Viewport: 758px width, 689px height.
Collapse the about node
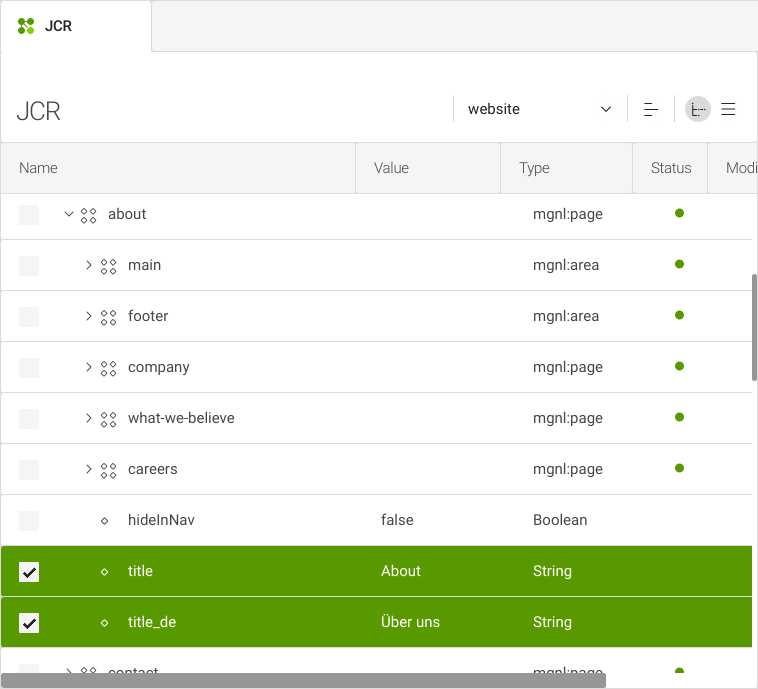click(69, 214)
